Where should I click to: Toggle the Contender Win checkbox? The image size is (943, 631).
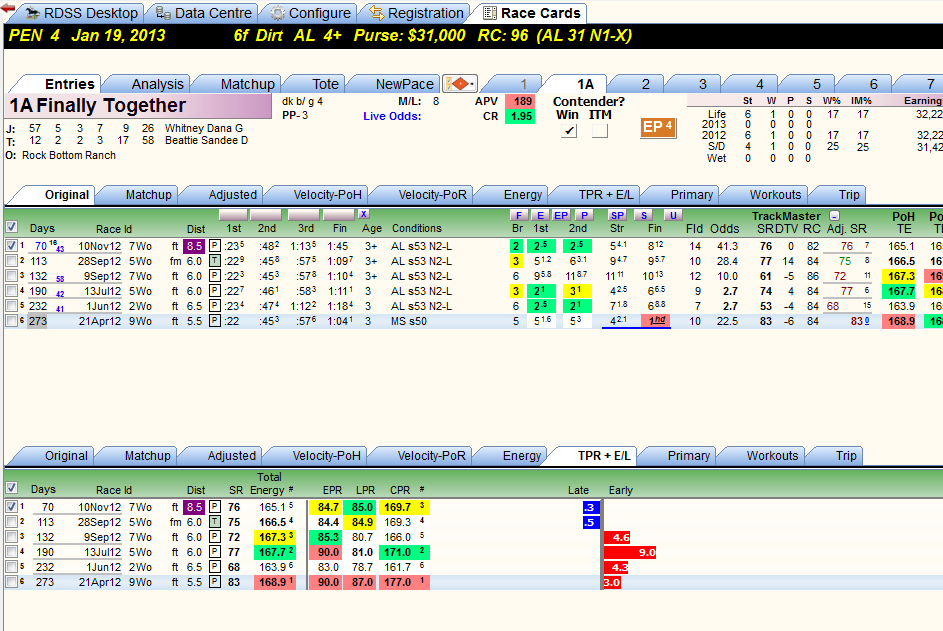coord(568,131)
